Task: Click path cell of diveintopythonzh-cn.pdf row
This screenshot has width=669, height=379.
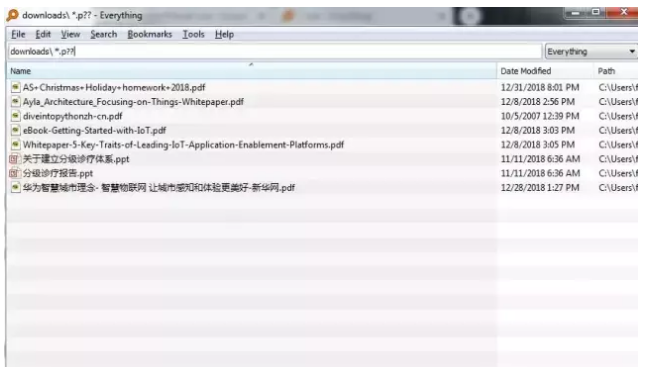Action: (x=618, y=116)
